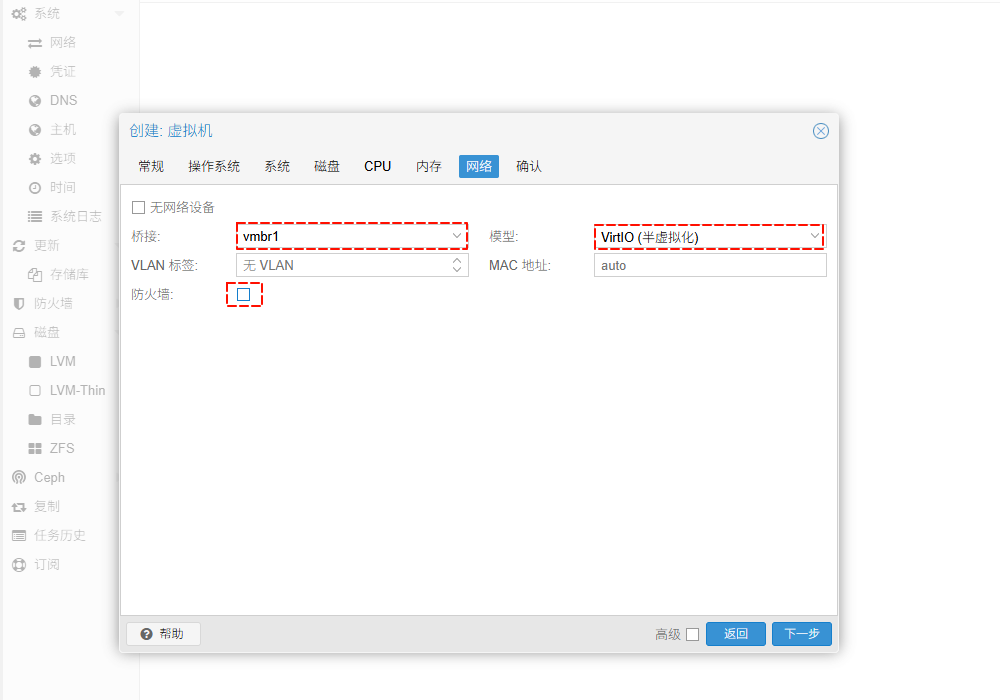Close the Create VM (创建: 虚拟机) dialog
1000x700 pixels.
pyautogui.click(x=820, y=131)
